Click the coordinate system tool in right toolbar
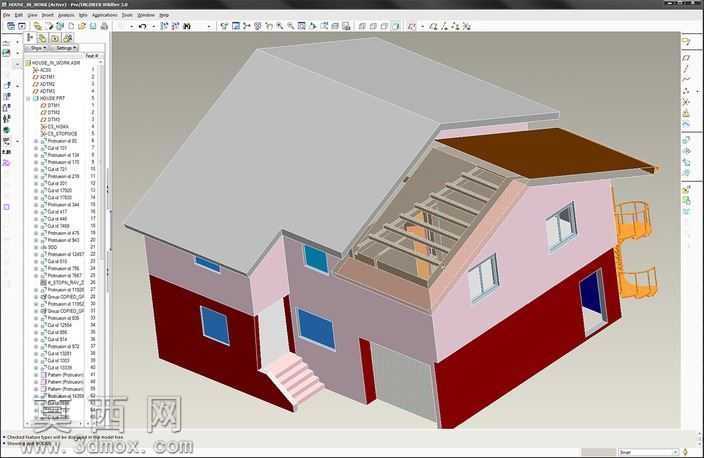This screenshot has width=704, height=458. 686,102
